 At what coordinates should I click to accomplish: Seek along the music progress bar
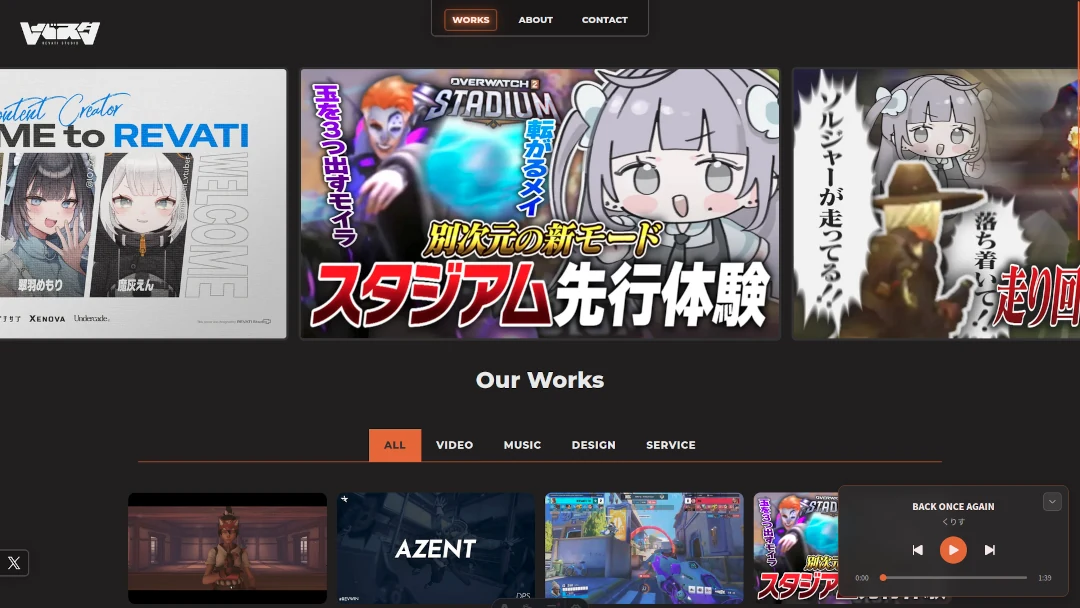tap(955, 578)
